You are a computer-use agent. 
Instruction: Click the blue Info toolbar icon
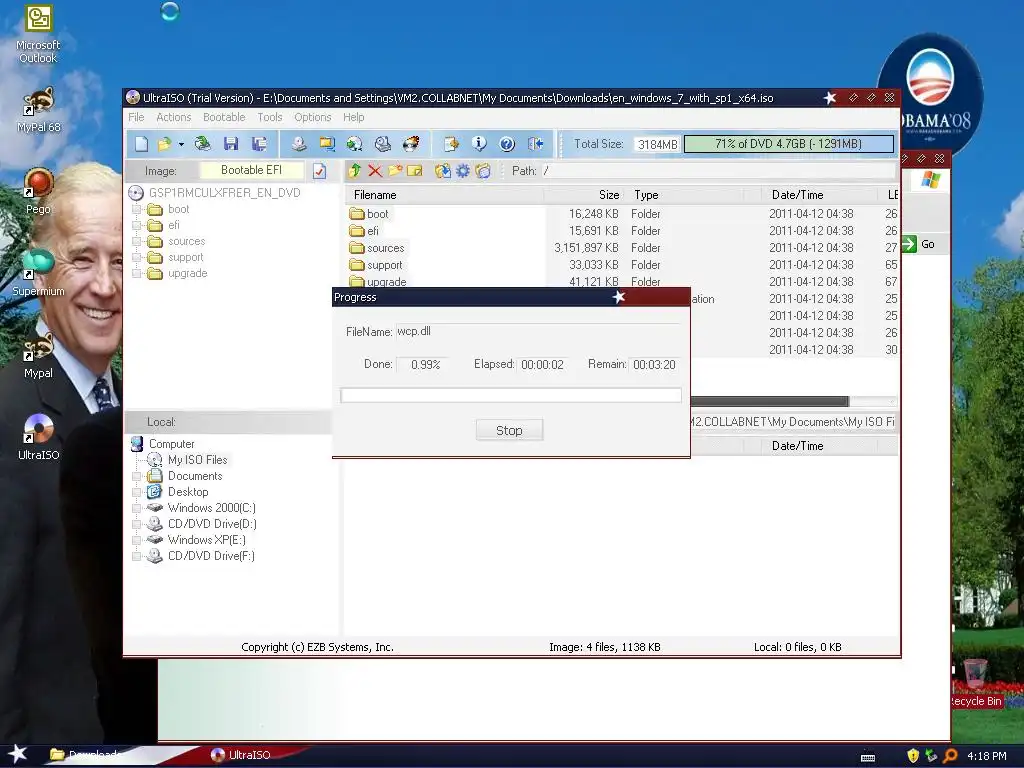479,144
